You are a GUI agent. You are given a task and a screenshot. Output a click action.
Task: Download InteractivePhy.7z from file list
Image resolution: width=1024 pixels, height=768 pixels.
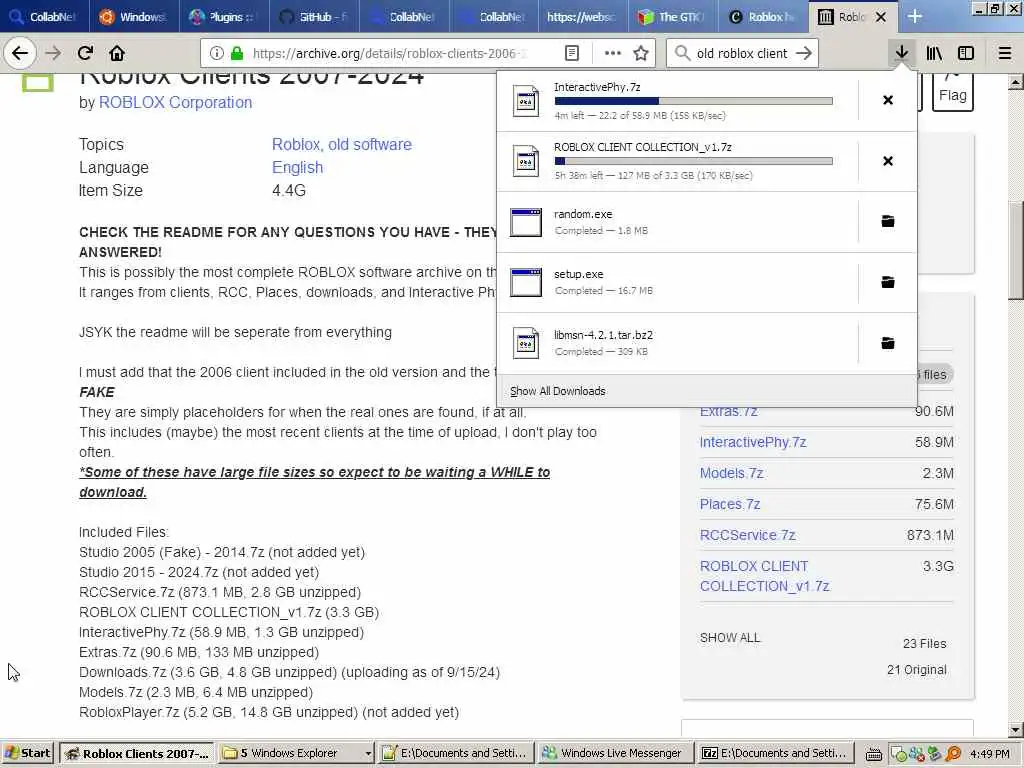[x=753, y=442]
